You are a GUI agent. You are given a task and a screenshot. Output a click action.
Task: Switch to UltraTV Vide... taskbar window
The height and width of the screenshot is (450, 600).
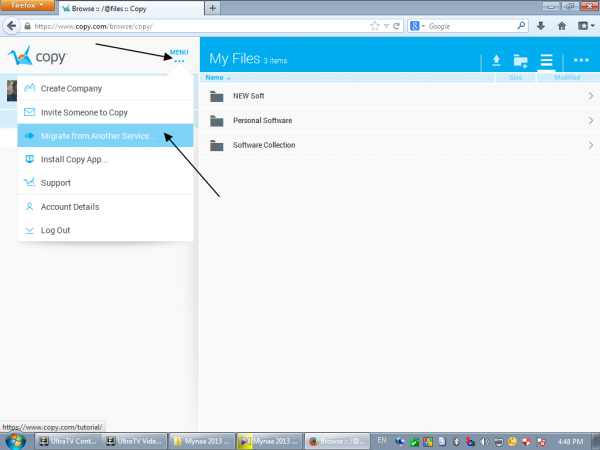pos(134,441)
